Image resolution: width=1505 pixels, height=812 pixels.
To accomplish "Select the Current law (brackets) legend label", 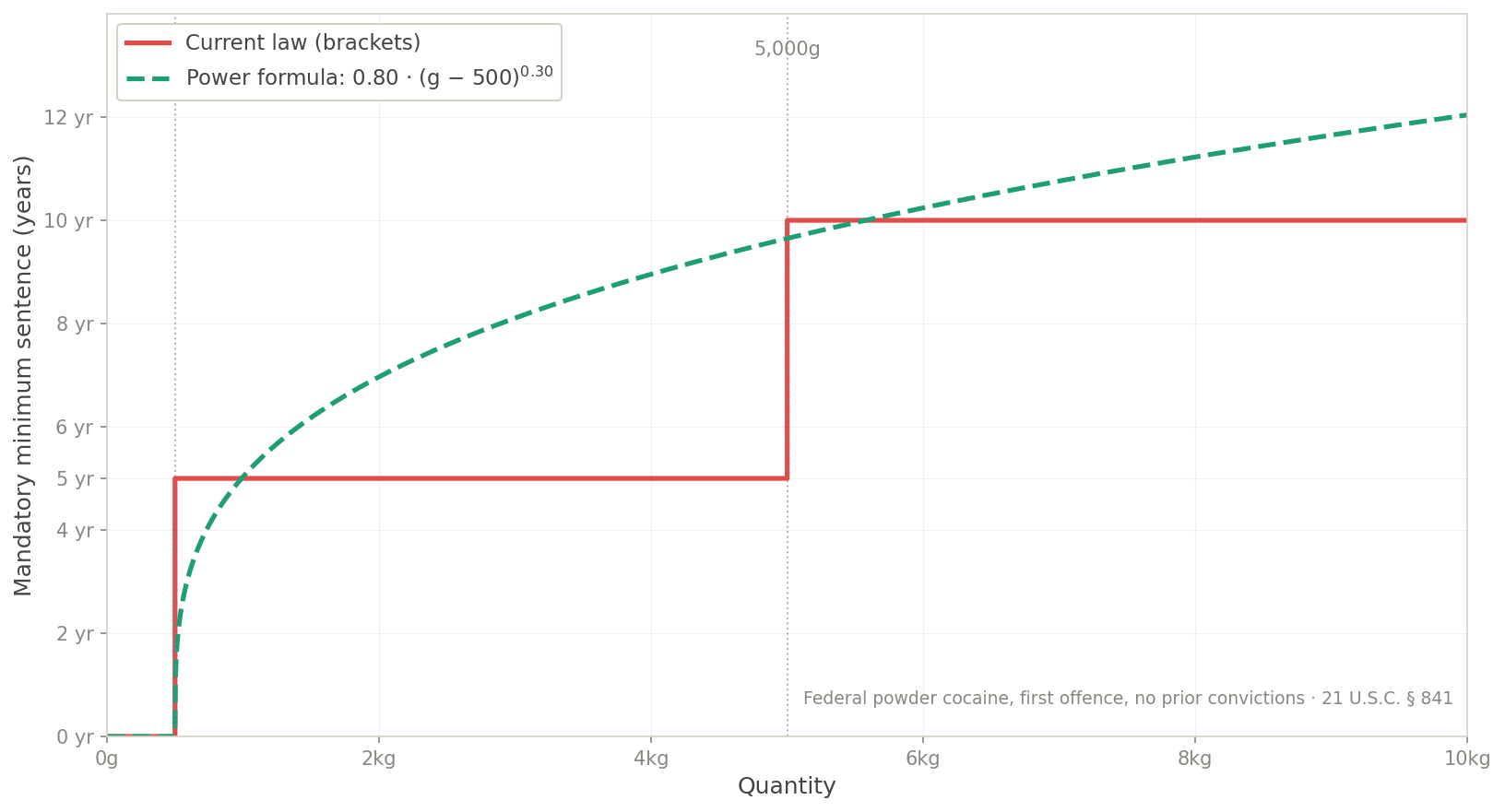I will 303,43.
